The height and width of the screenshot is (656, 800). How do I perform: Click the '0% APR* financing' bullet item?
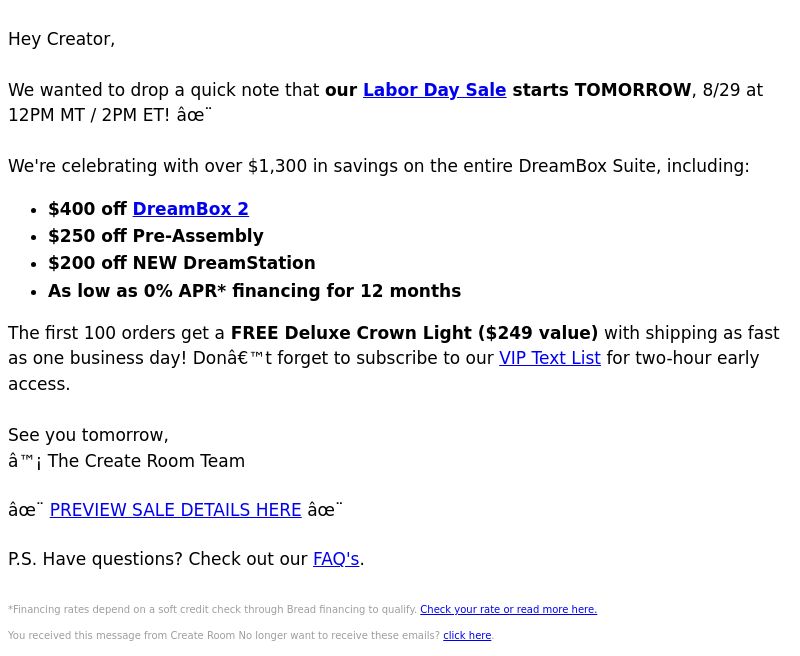(x=254, y=291)
